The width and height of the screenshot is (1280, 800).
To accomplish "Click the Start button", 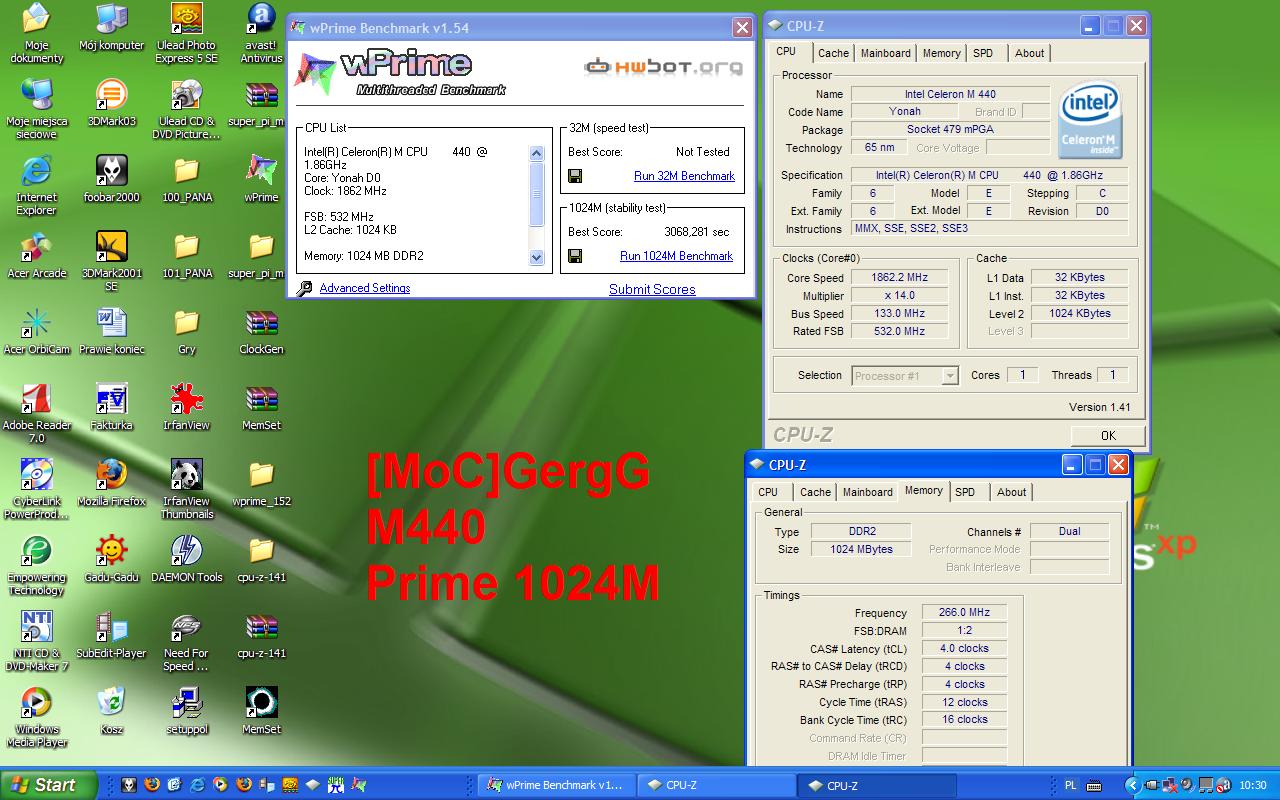I will pos(50,785).
